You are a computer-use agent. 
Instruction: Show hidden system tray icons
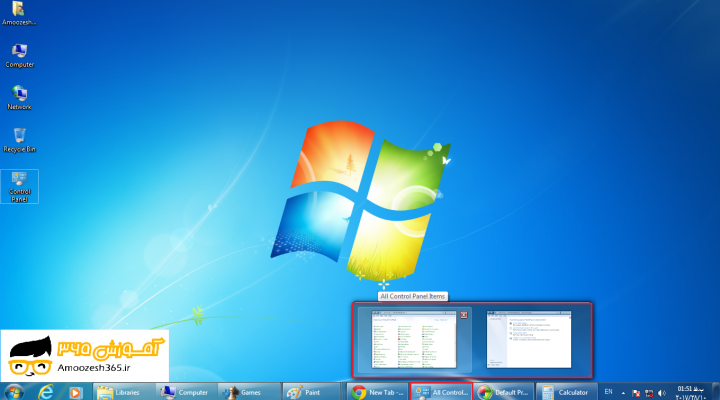pyautogui.click(x=623, y=393)
